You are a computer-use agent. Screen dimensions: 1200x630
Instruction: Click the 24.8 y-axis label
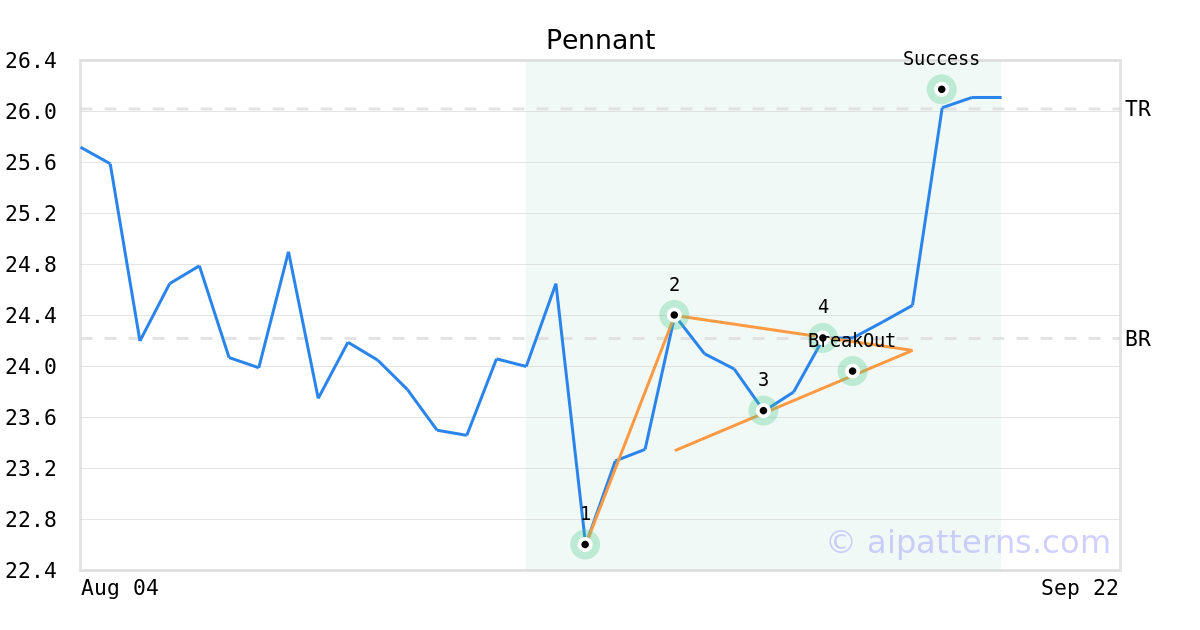(31, 265)
